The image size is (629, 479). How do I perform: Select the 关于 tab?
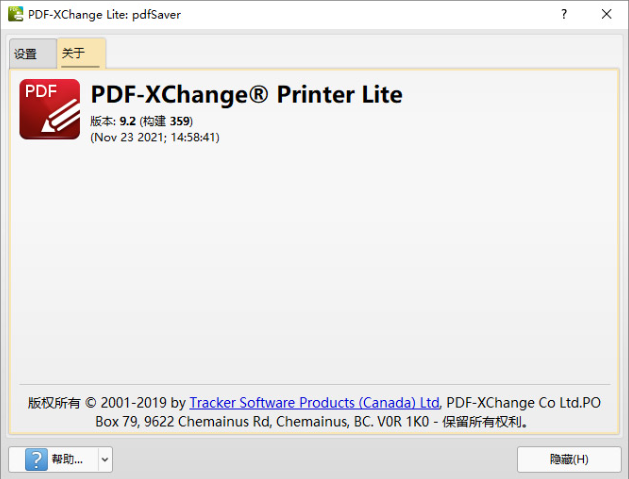click(74, 53)
